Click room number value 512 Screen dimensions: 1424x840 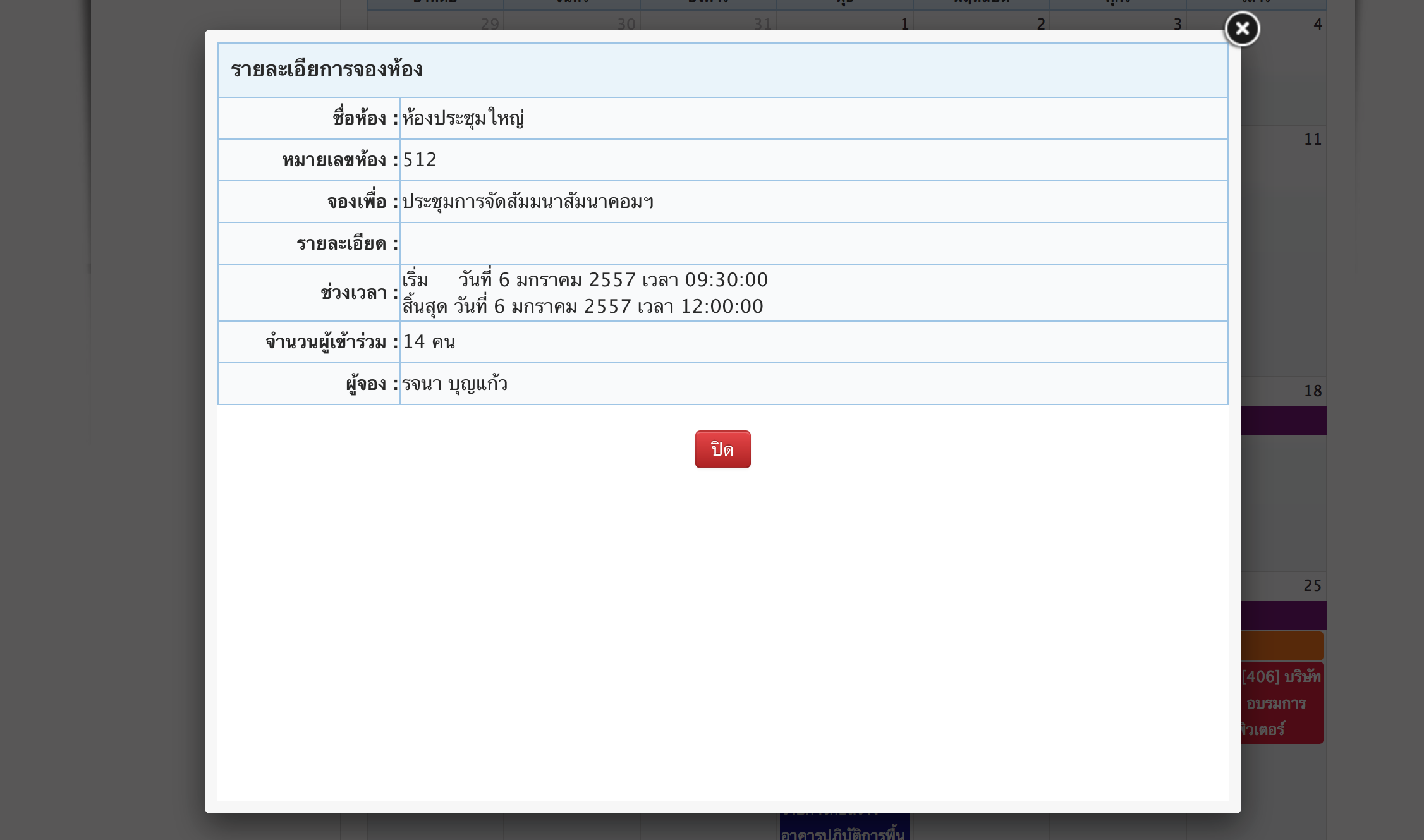pos(420,160)
